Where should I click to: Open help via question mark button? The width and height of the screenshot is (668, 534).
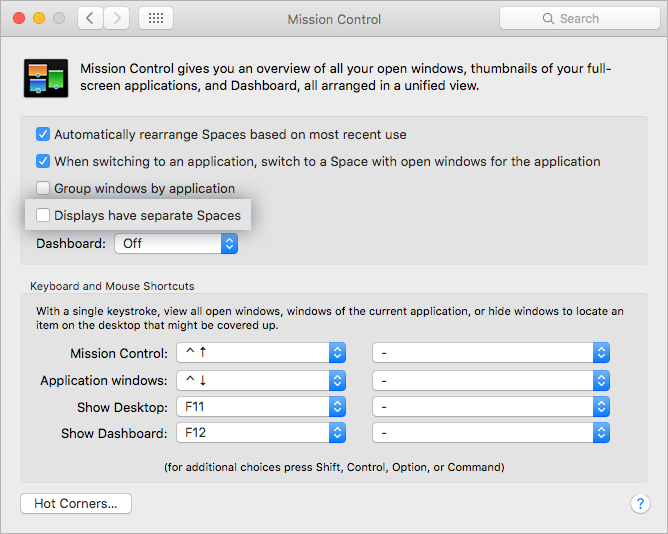[640, 504]
